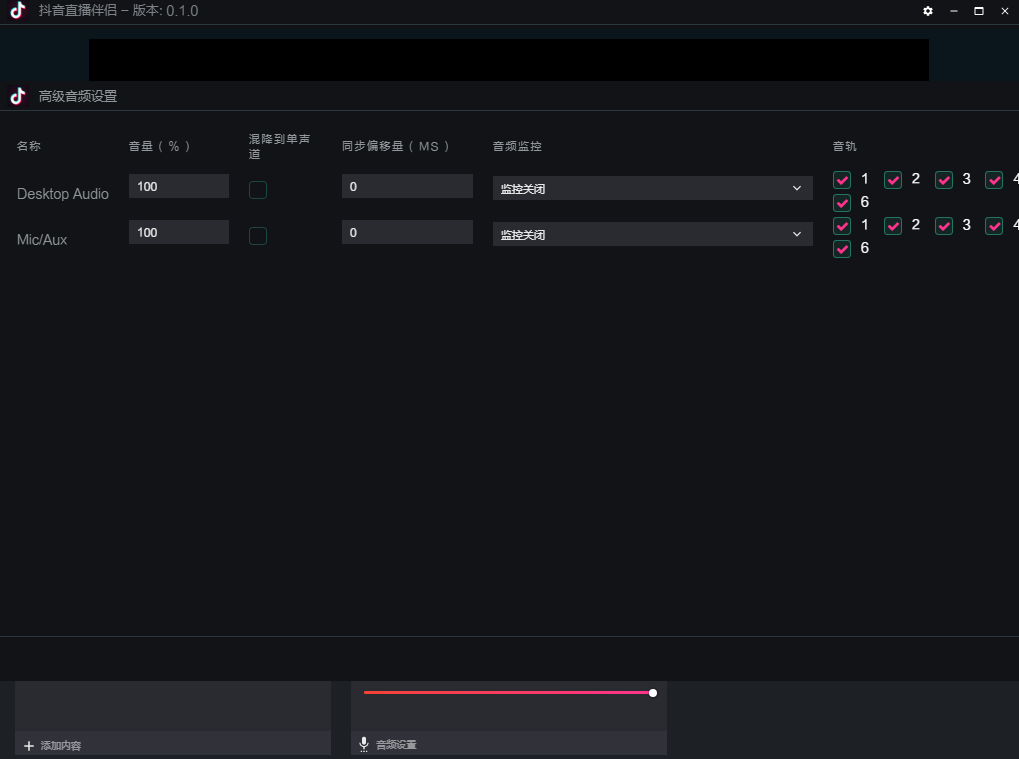1019x759 pixels.
Task: Click the 音量 (%) column header
Action: [159, 146]
